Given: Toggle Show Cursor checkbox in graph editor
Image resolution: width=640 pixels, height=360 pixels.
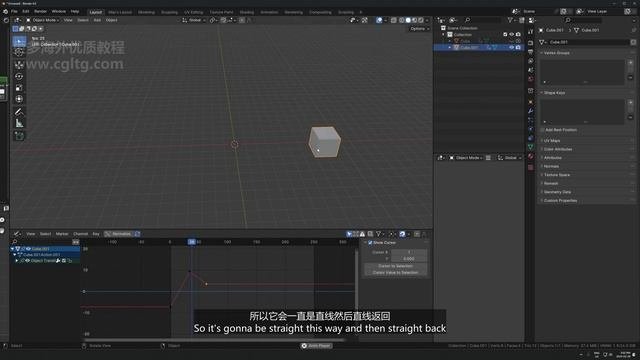Looking at the screenshot, I should pyautogui.click(x=370, y=242).
